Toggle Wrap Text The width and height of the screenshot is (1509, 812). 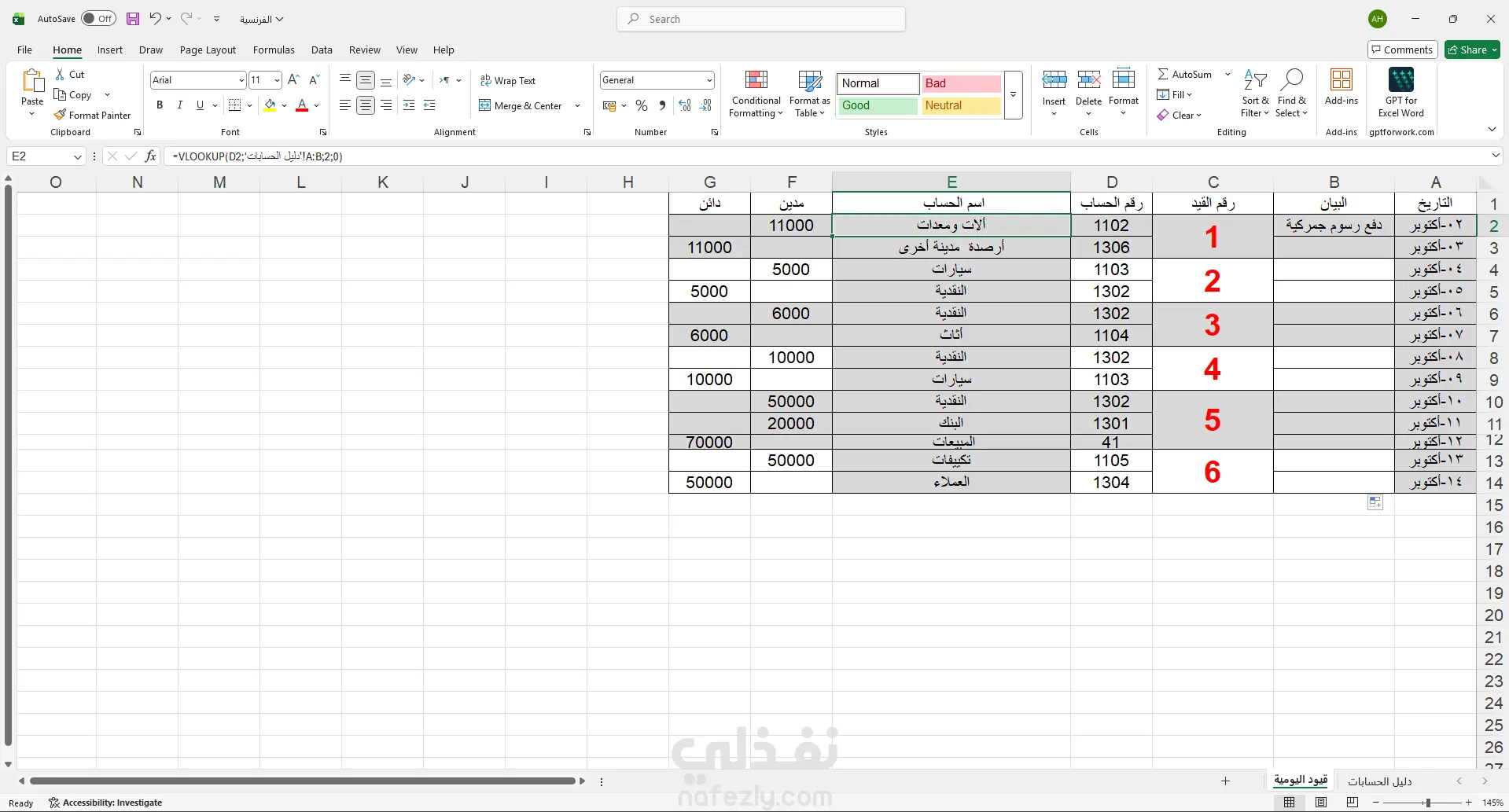[x=508, y=80]
